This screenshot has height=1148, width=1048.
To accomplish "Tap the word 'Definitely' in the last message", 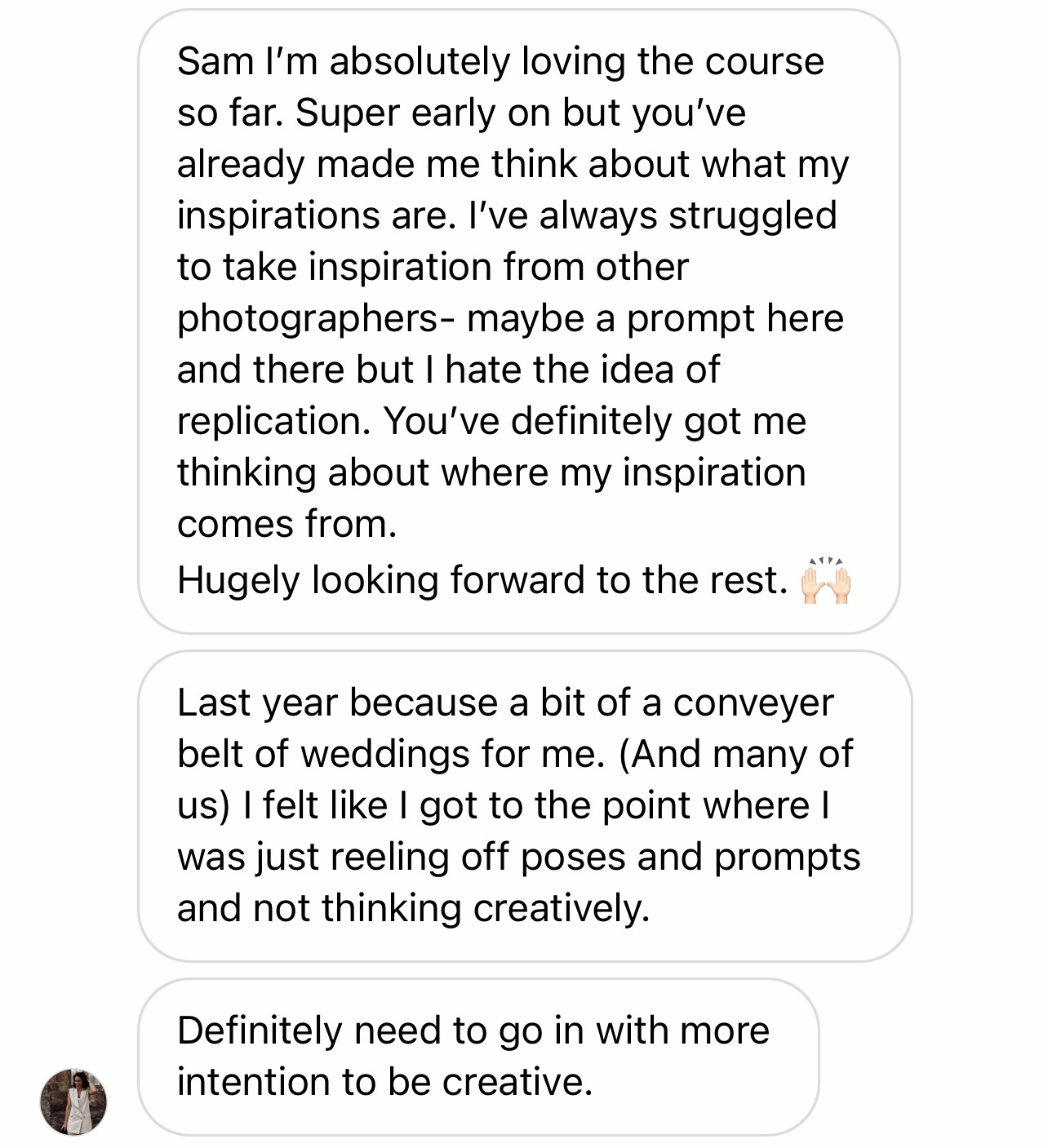I will point(260,1031).
